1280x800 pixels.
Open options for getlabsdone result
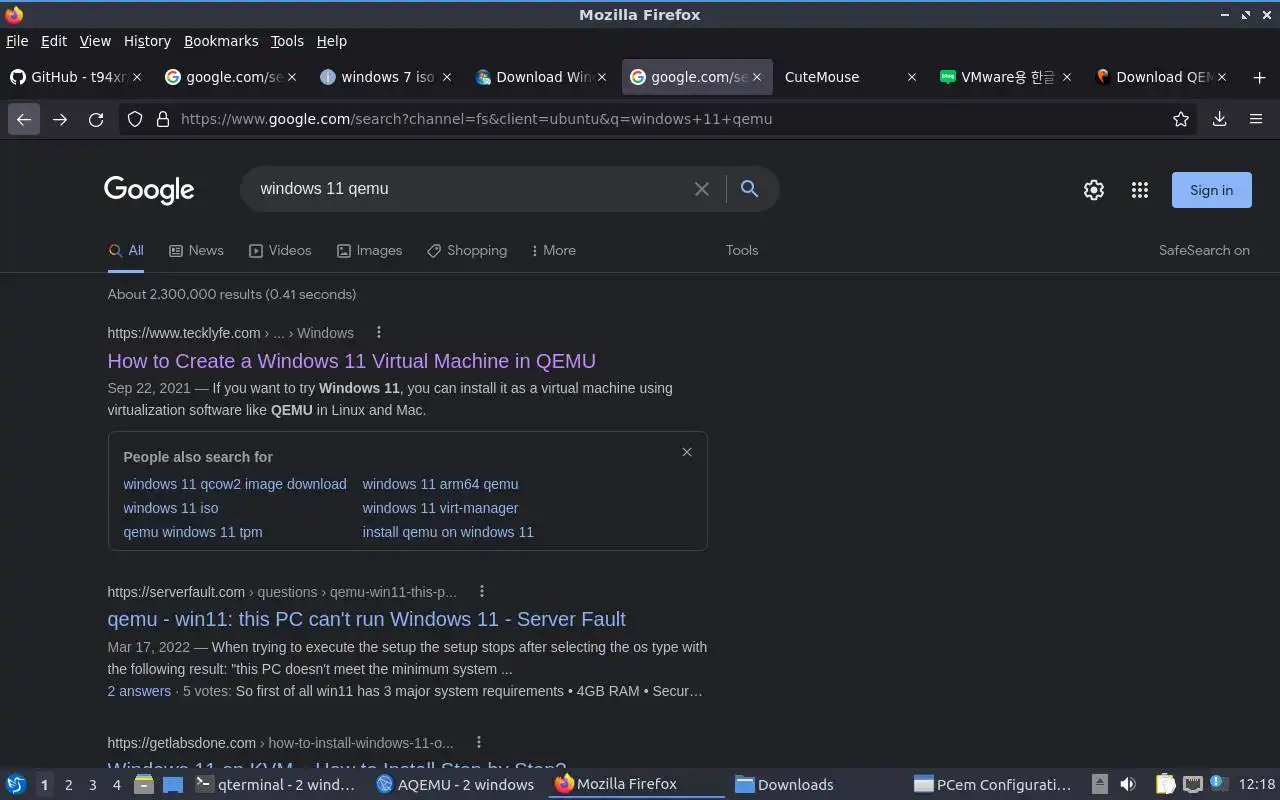click(478, 743)
